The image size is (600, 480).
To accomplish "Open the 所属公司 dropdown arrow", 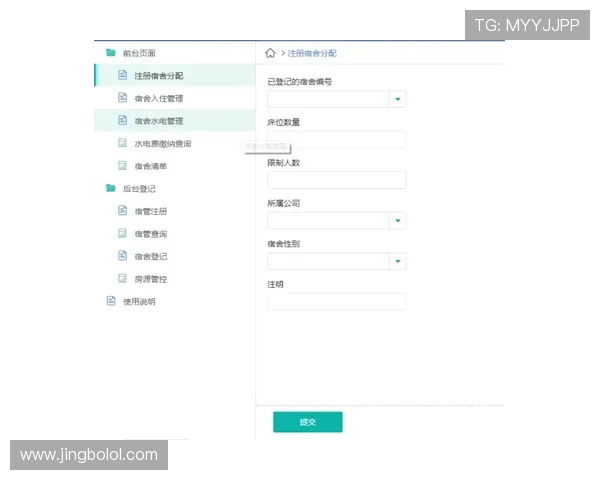I will pos(398,220).
